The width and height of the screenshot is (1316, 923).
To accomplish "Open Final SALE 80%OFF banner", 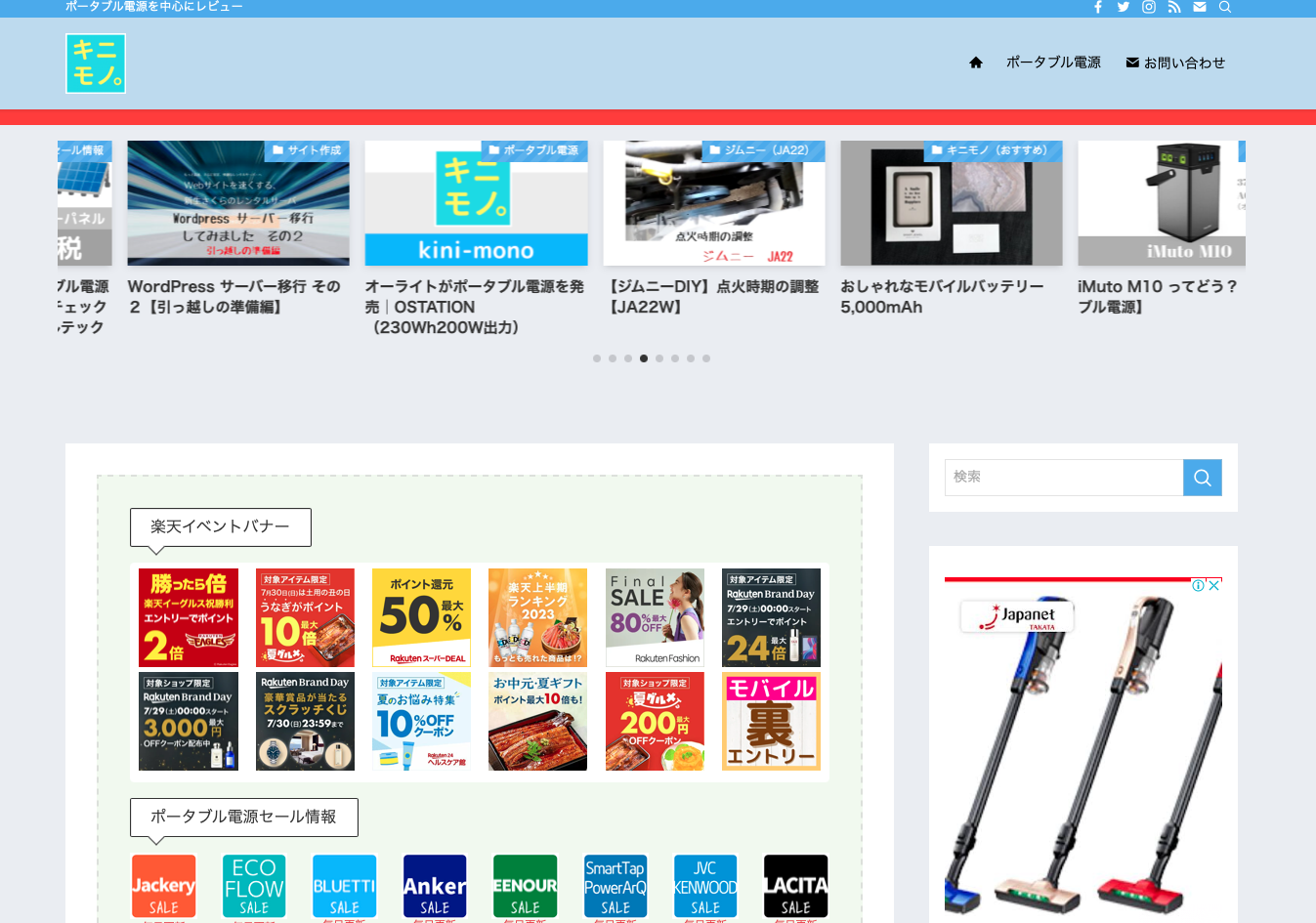I will [x=655, y=617].
